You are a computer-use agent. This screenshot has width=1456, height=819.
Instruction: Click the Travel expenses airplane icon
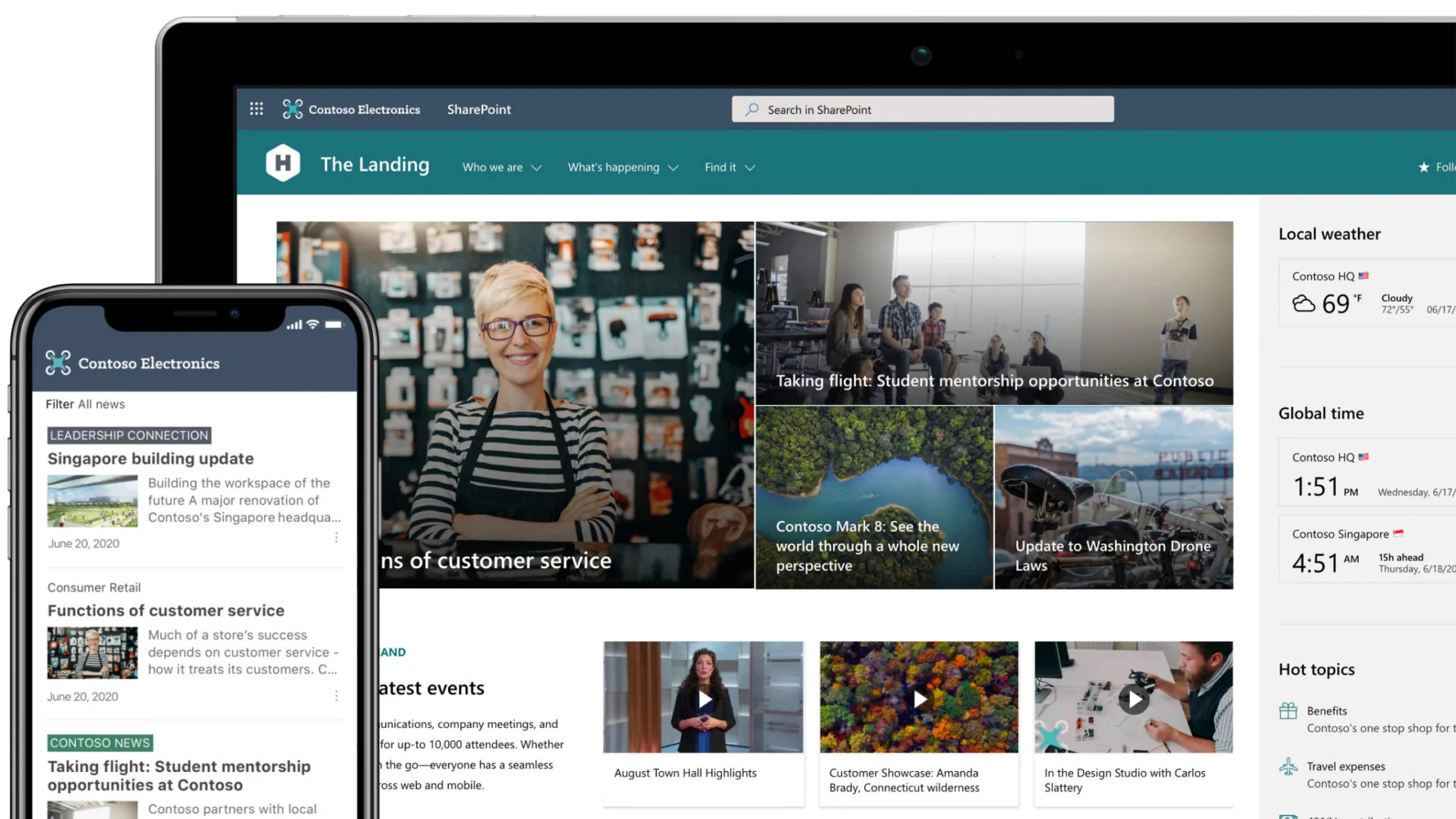[1288, 767]
